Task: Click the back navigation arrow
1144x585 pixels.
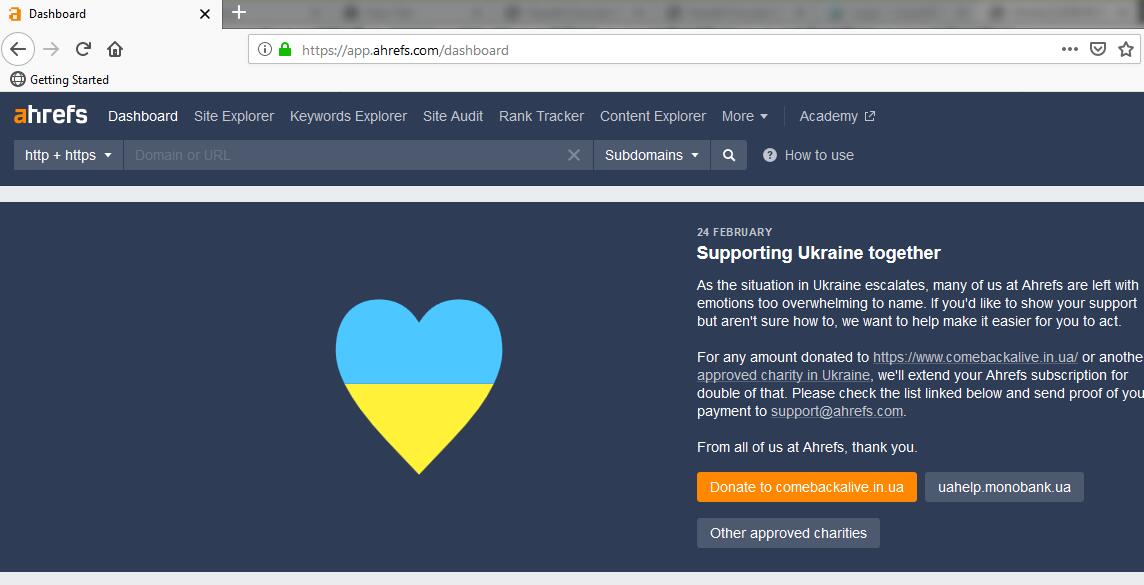Action: point(18,48)
